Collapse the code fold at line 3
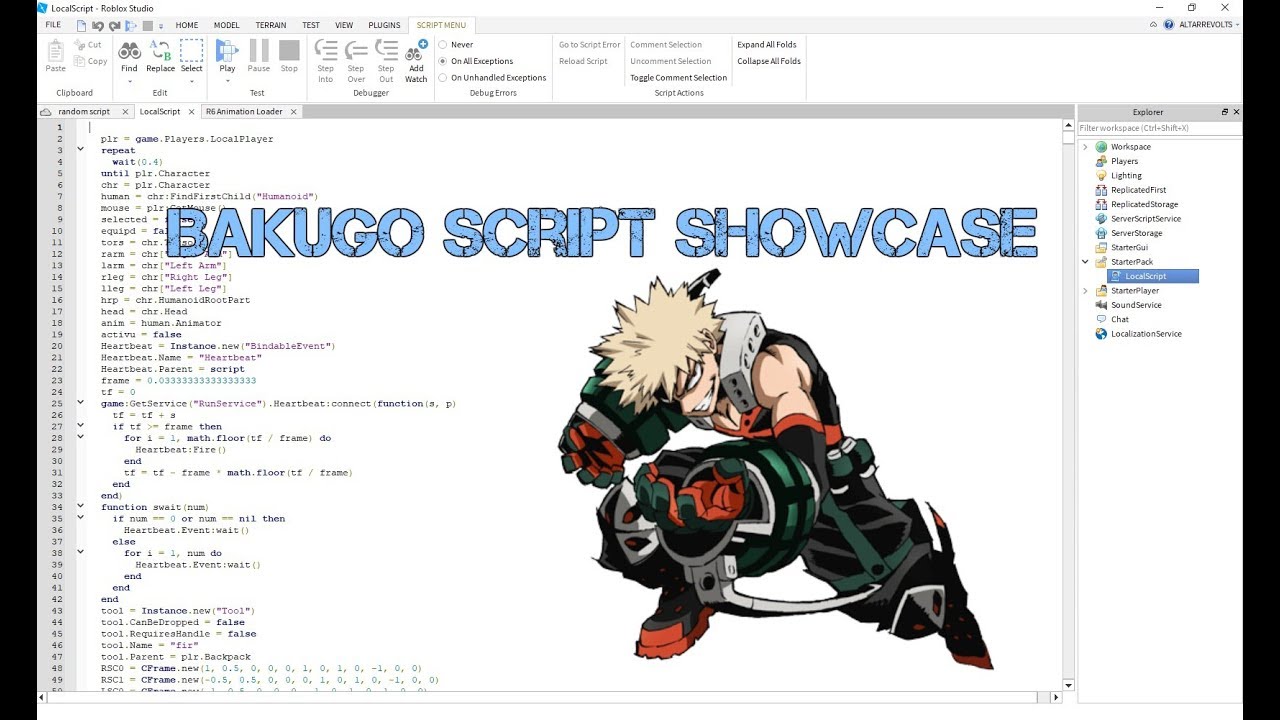The height and width of the screenshot is (720, 1280). (x=81, y=150)
